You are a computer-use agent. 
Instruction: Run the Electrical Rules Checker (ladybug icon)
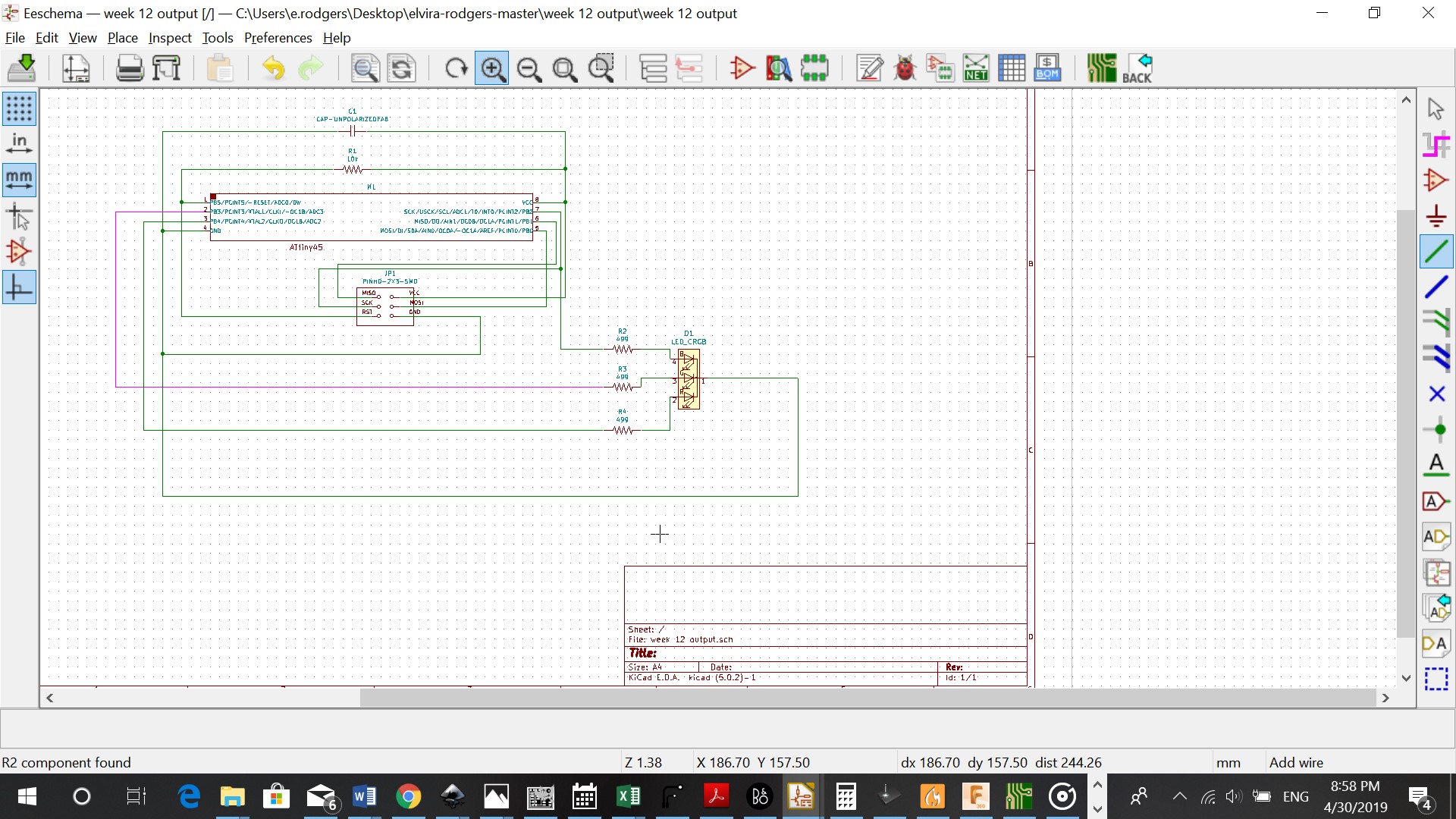tap(905, 69)
